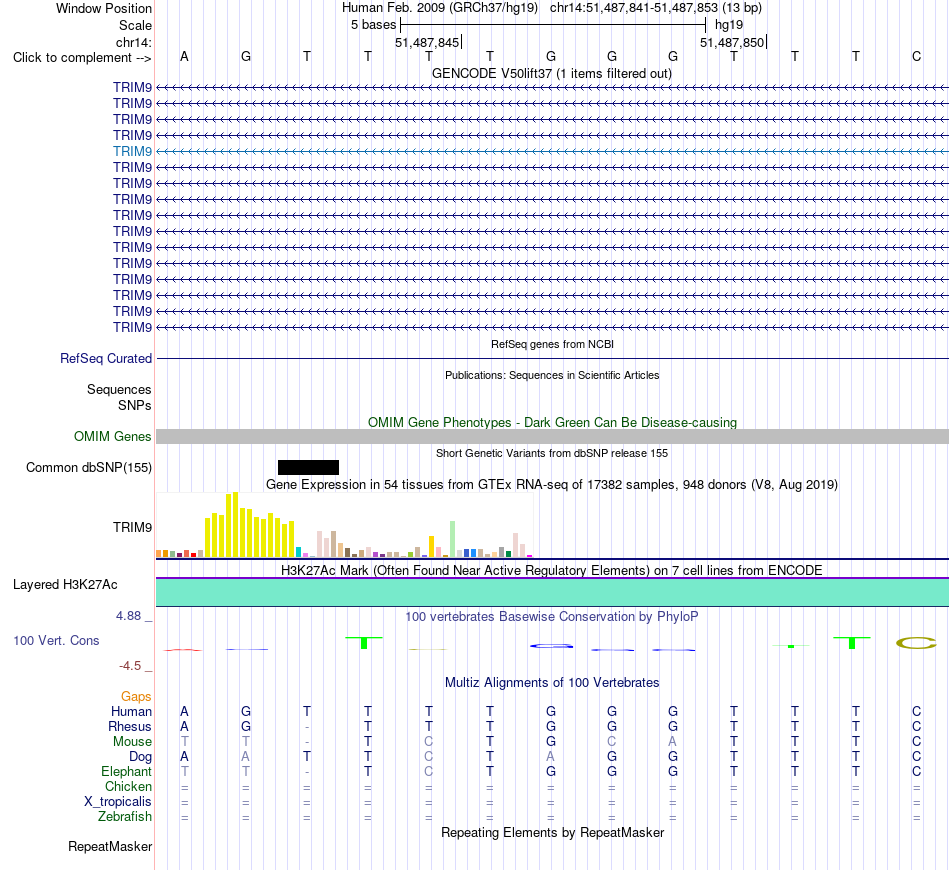This screenshot has height=870, width=950.
Task: Click the 4.88 PhyloP upper scale value
Action: point(128,616)
